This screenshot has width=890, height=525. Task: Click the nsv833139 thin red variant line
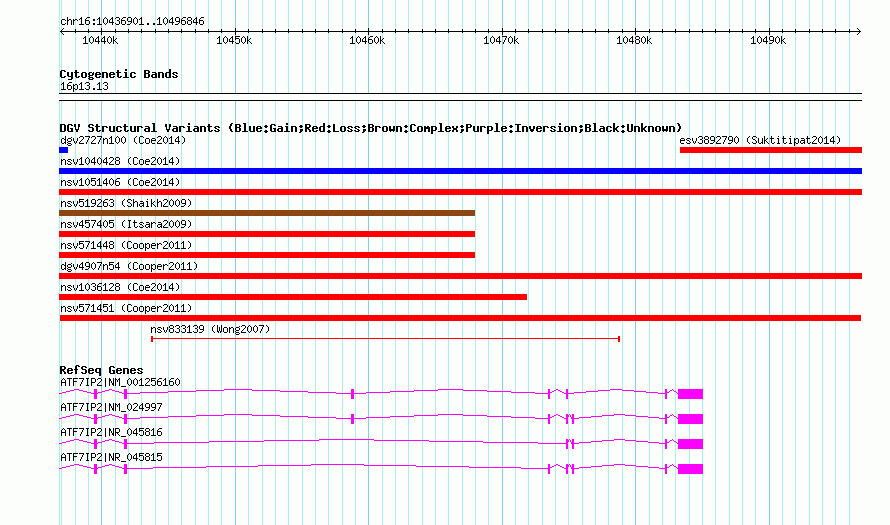pos(385,339)
